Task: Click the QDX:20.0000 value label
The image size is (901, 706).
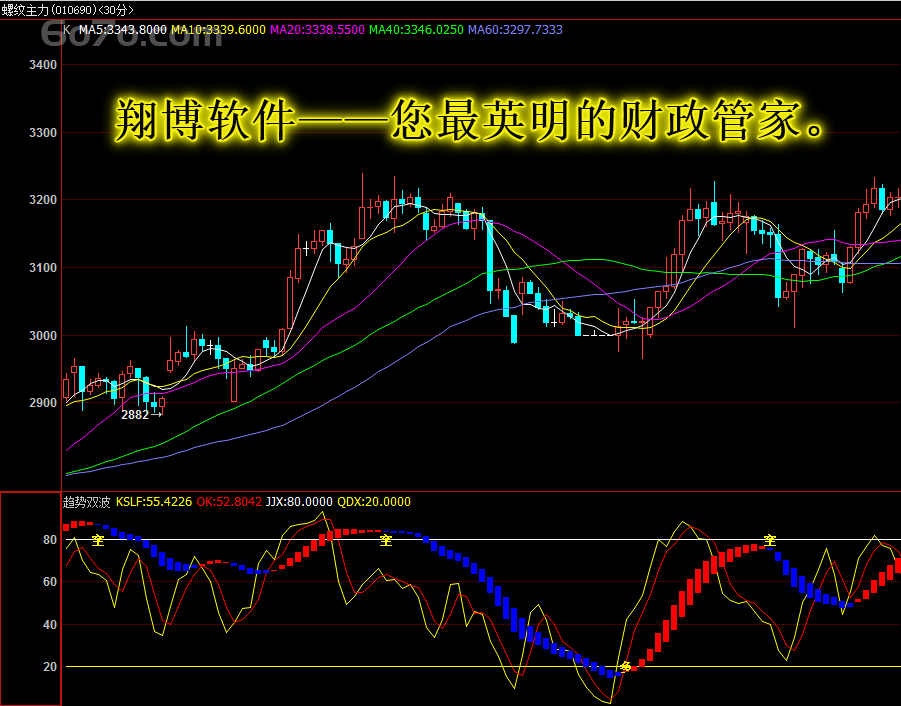Action: click(374, 502)
